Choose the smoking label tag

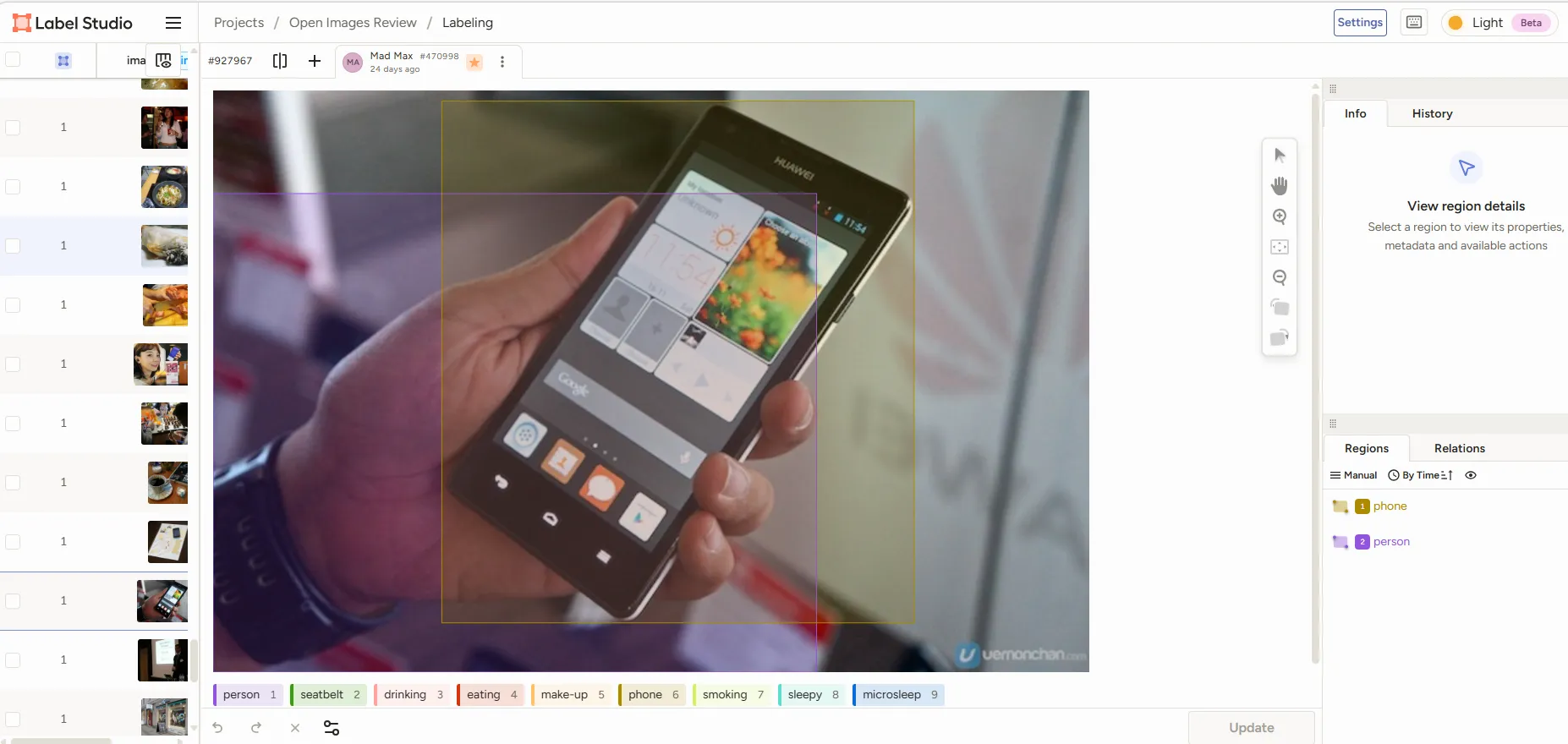[x=732, y=695]
